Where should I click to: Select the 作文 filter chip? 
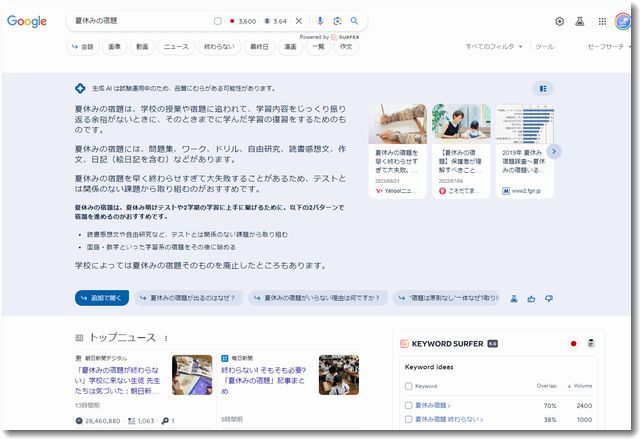click(346, 47)
